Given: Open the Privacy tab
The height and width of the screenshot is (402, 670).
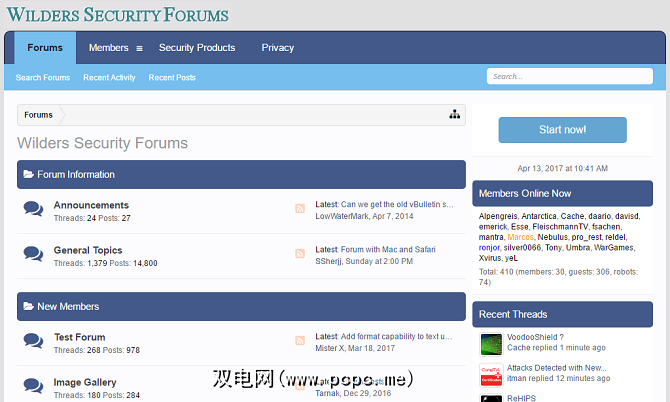Looking at the screenshot, I should [x=278, y=47].
